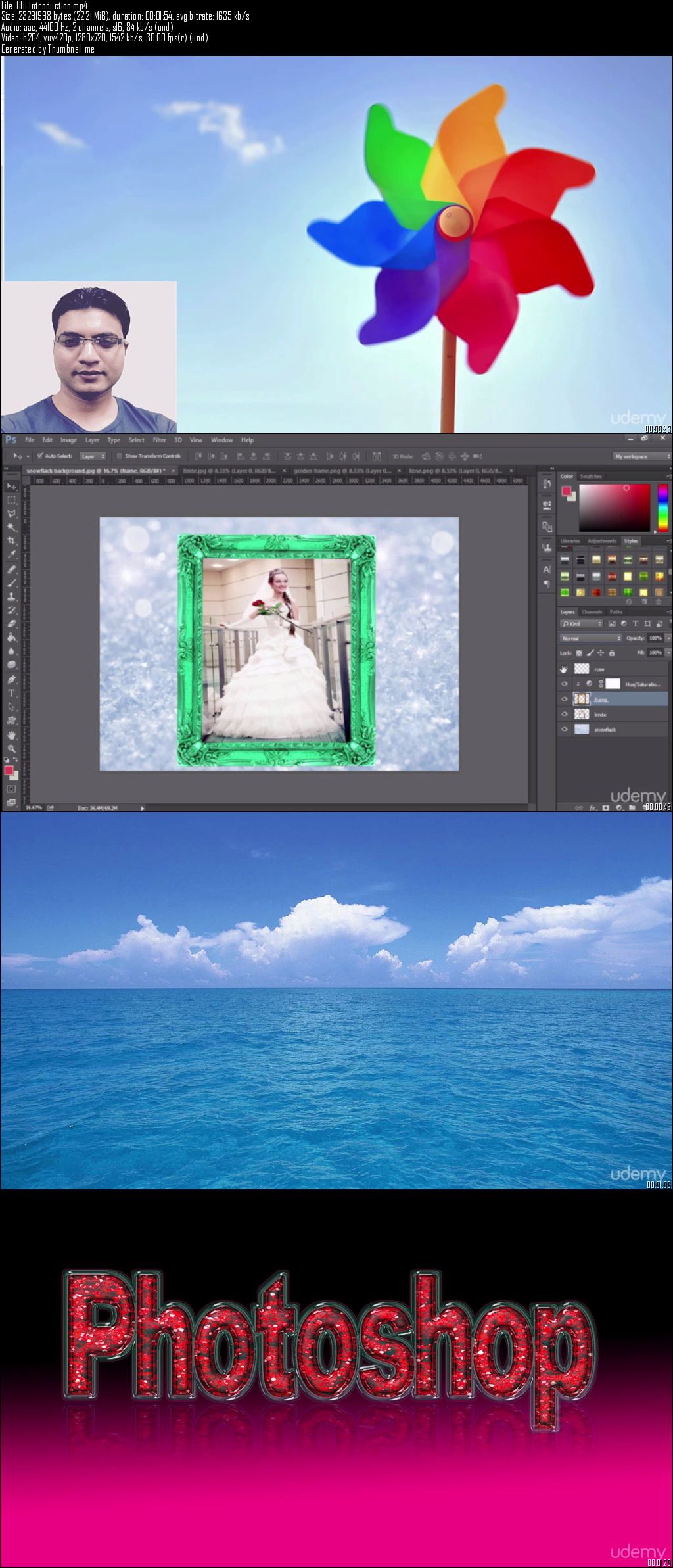Open Auto-Select Layer dropdown
Image resolution: width=673 pixels, height=1568 pixels.
pos(93,456)
